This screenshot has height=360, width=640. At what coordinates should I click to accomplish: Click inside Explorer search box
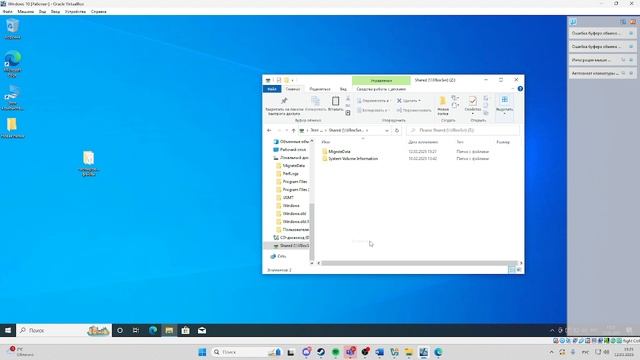click(463, 130)
